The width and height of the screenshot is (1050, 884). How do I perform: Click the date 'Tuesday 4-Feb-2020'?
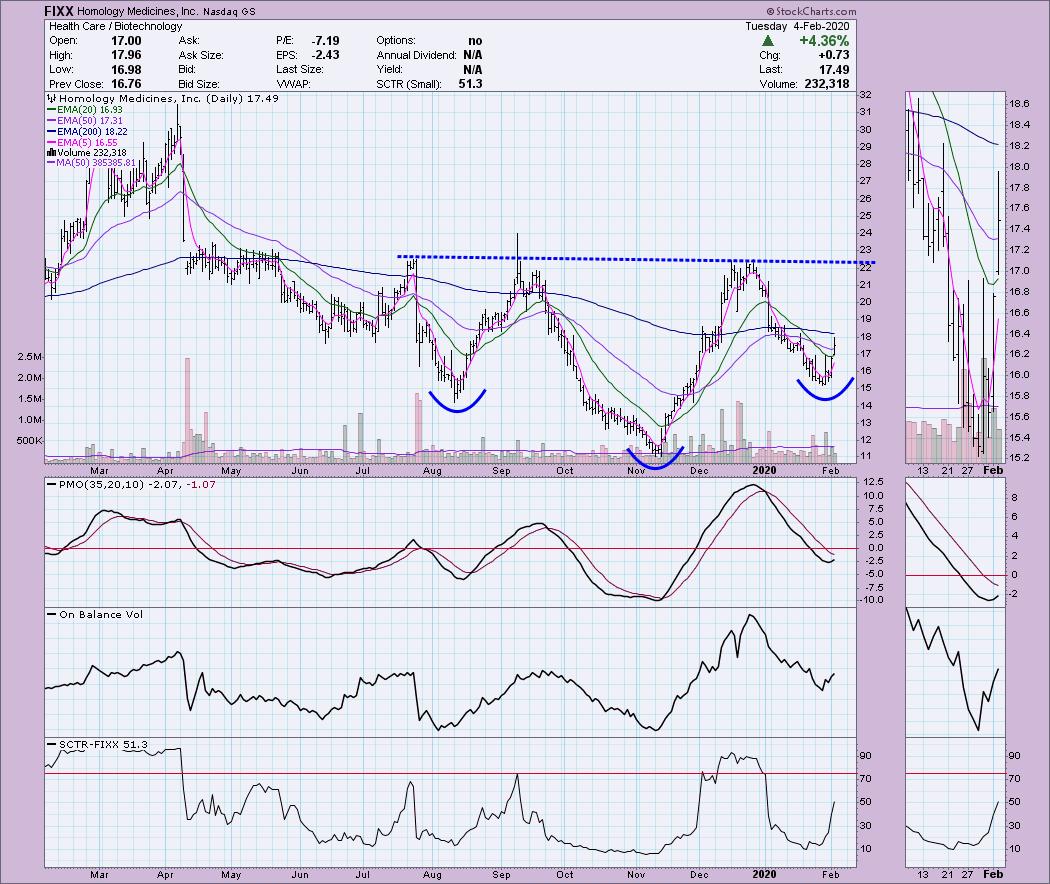click(797, 26)
